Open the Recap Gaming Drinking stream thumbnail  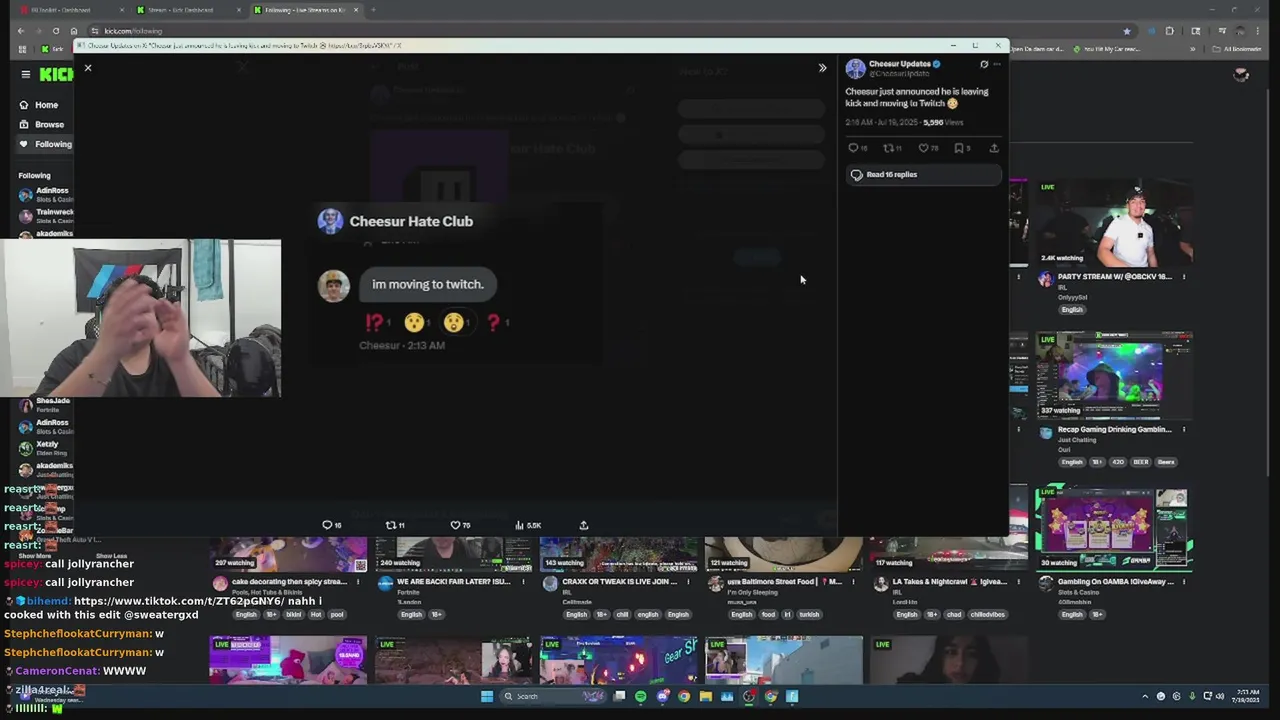pos(1113,375)
